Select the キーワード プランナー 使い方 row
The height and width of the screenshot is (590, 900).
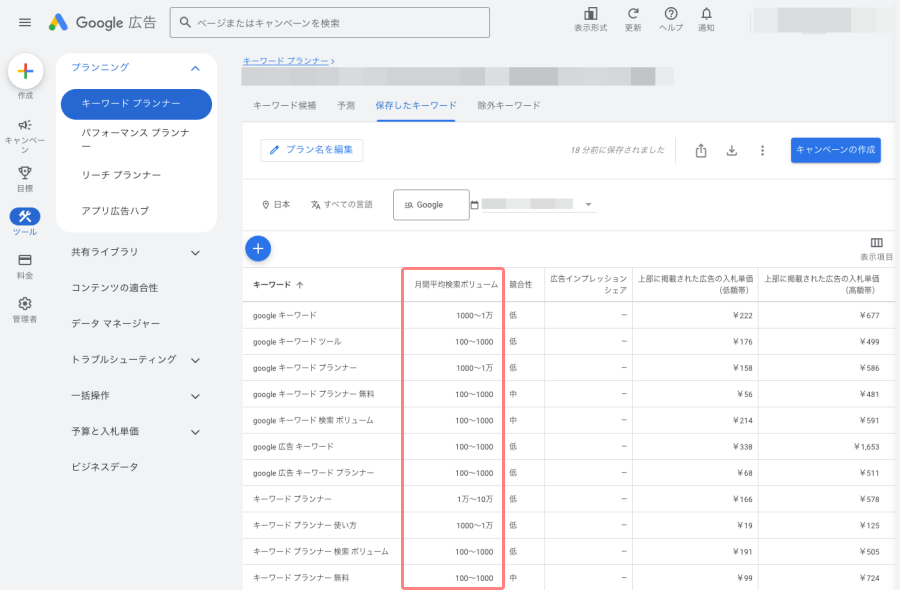[x=568, y=526]
